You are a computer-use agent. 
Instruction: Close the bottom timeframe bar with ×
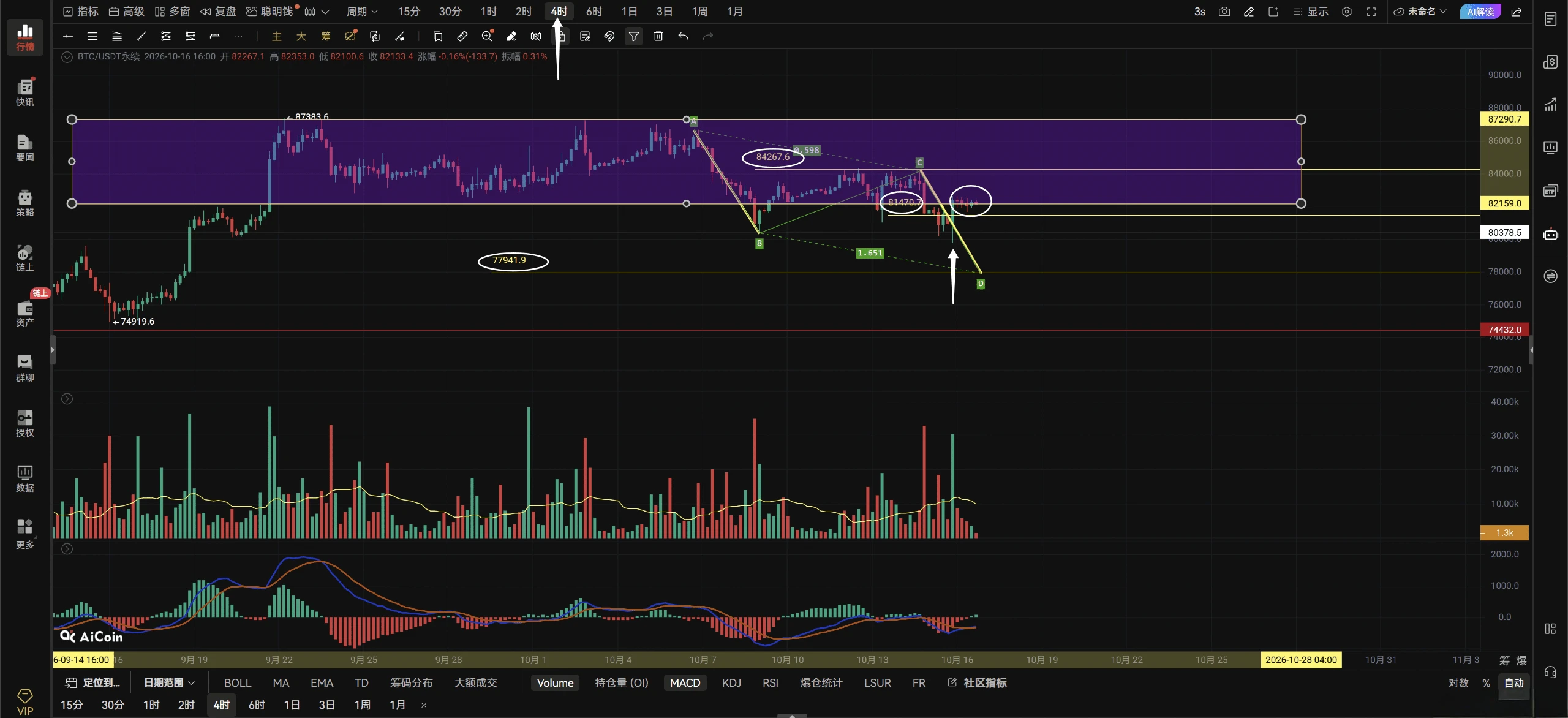[424, 705]
